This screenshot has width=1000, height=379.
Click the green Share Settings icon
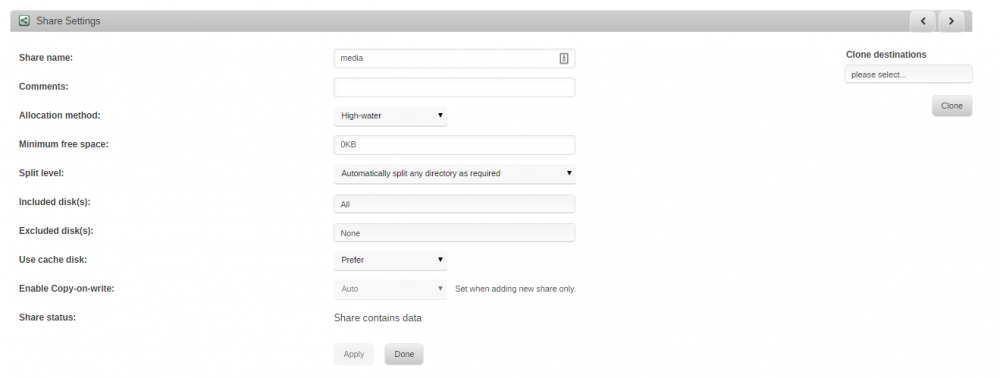tap(24, 21)
